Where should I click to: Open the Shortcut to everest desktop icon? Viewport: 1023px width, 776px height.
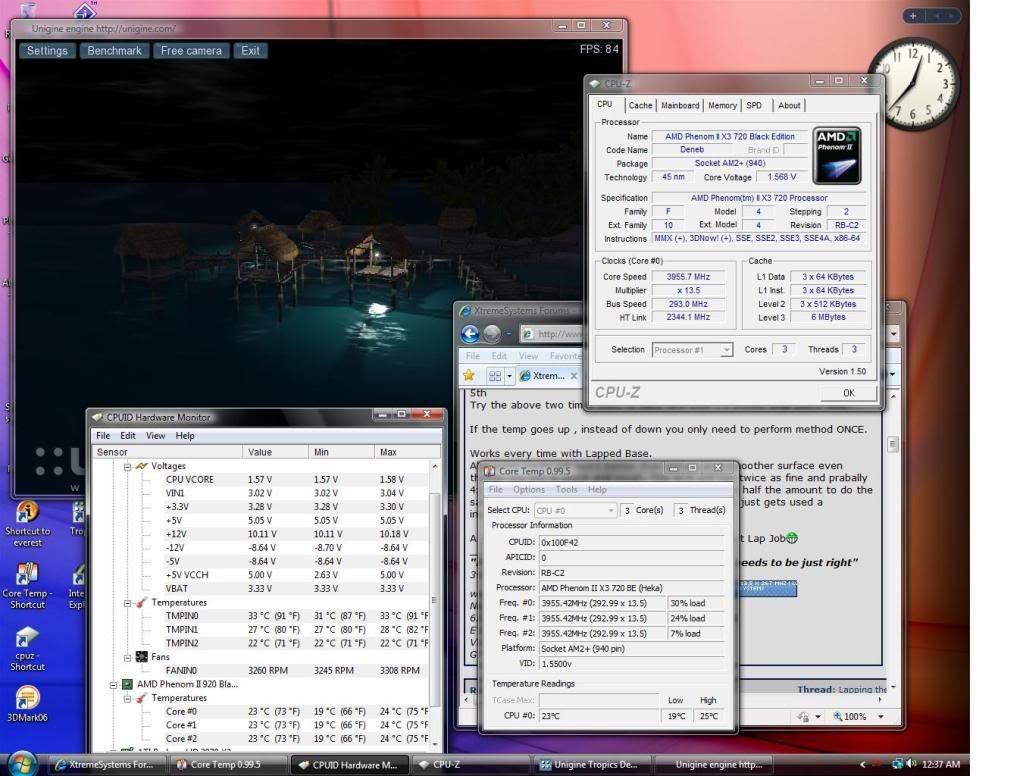(27, 524)
